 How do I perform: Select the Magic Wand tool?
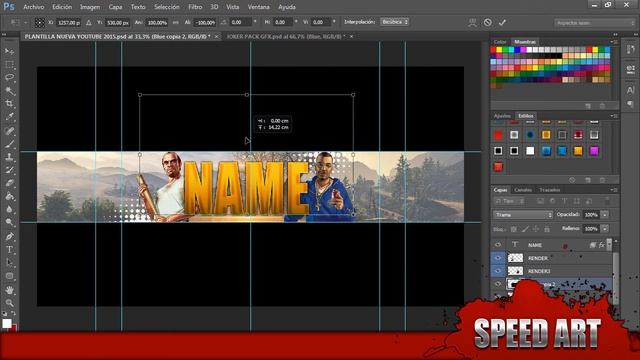click(9, 91)
